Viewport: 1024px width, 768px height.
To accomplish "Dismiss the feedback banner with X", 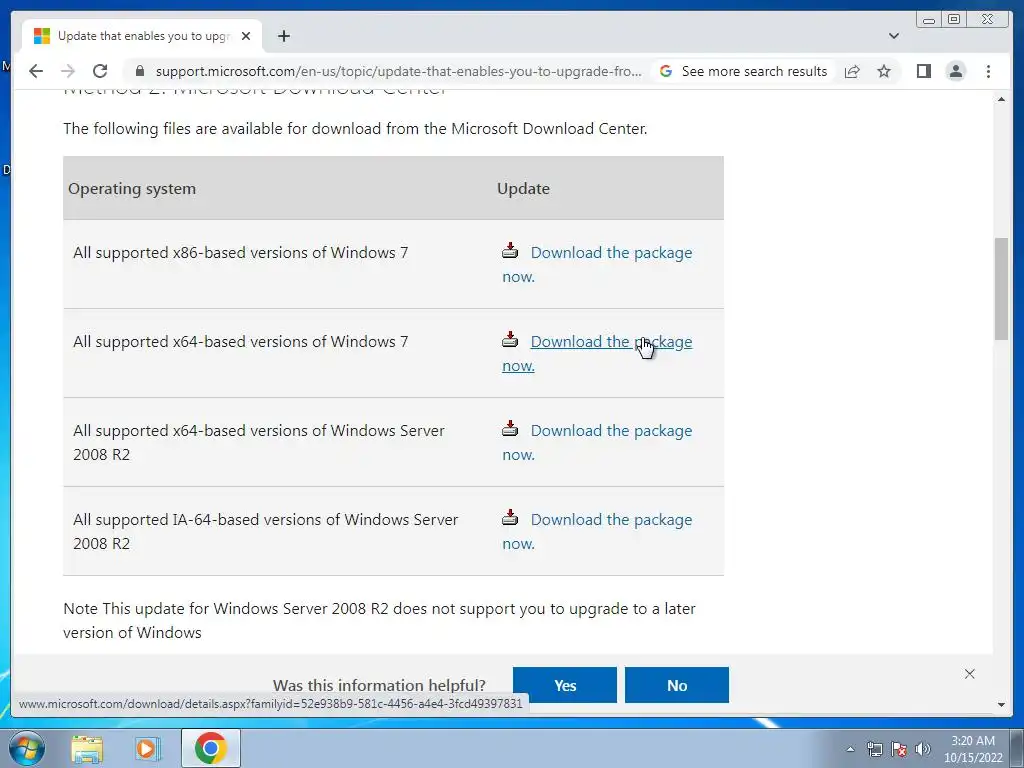I will coord(970,674).
